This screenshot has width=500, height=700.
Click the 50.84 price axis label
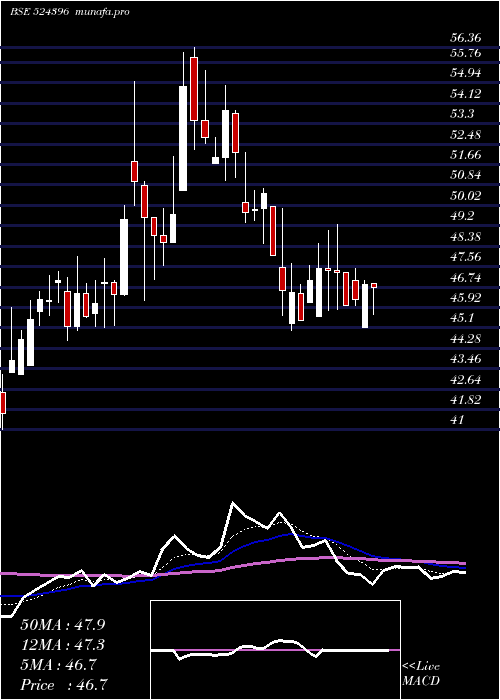click(466, 175)
